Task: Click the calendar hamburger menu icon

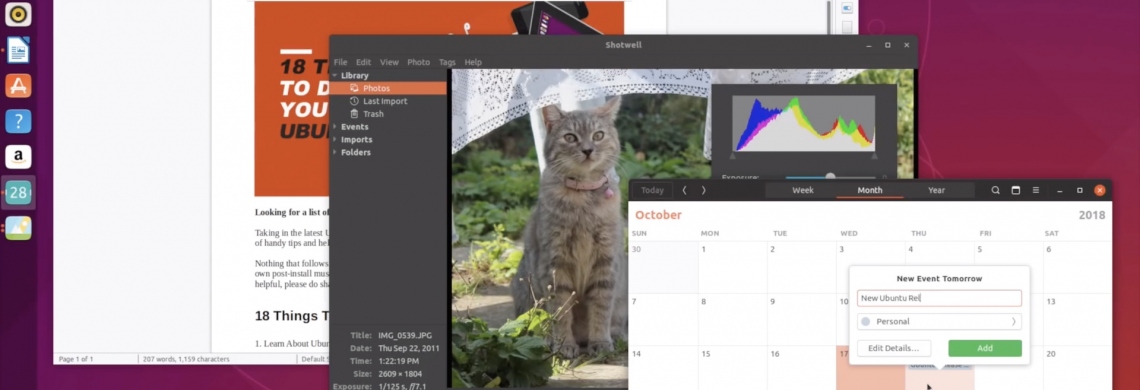Action: tap(1036, 191)
